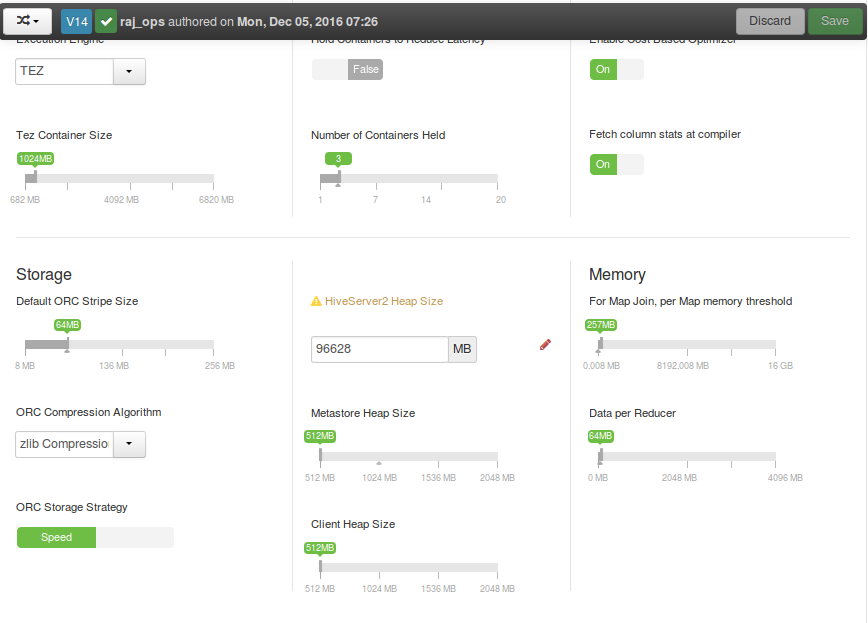
Task: Toggle Hold Containers False switch
Action: pos(347,70)
